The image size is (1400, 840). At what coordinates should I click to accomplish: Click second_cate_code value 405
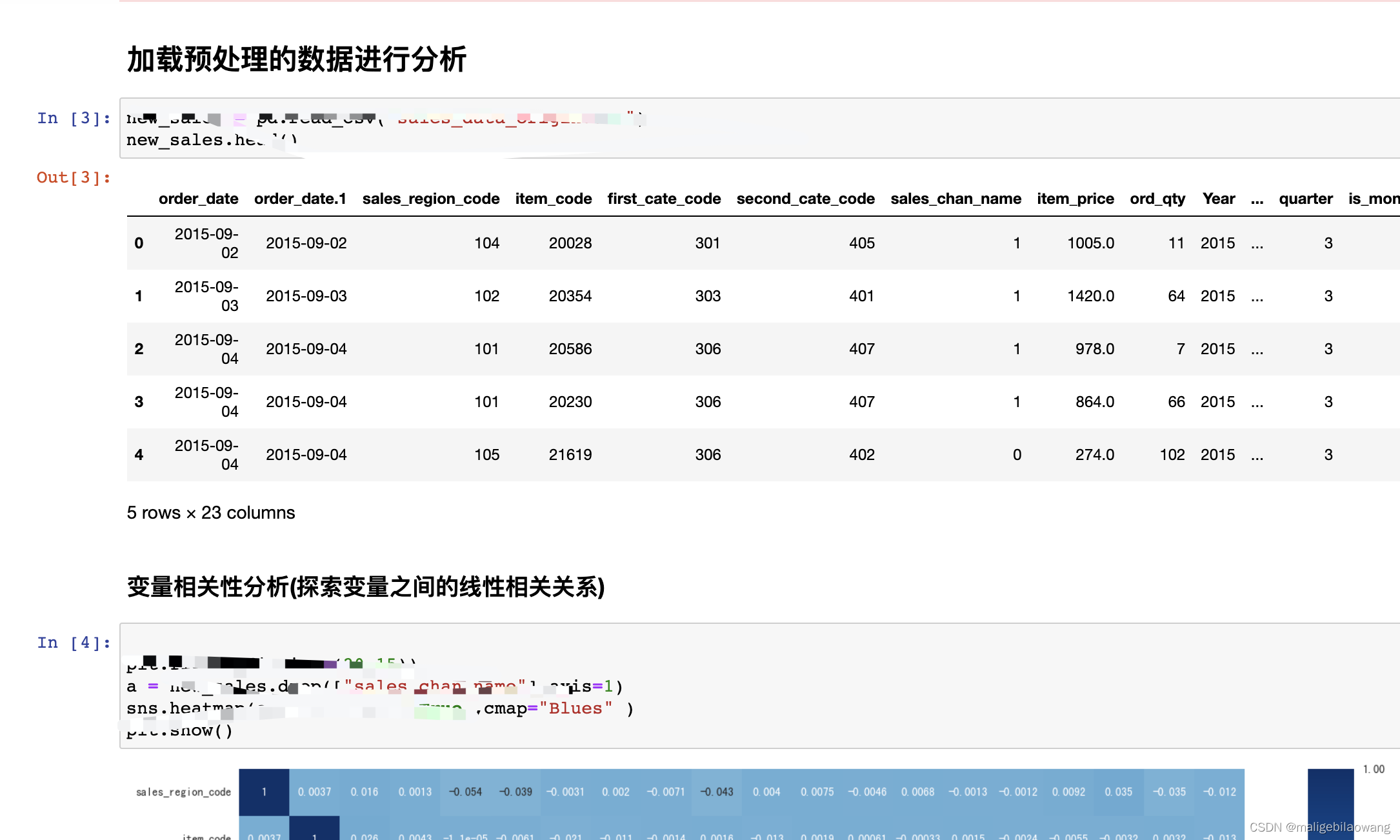862,243
